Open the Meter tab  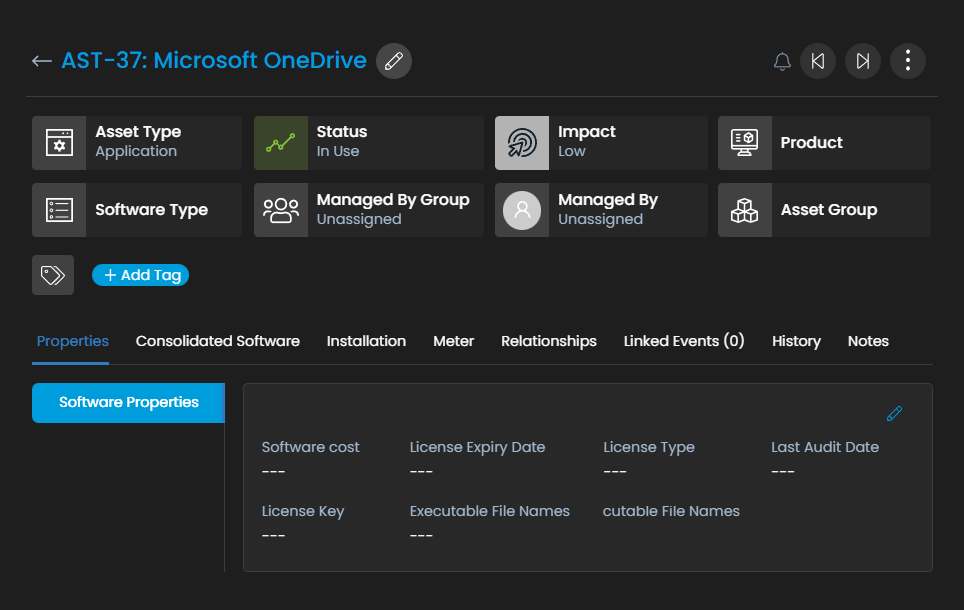[454, 341]
